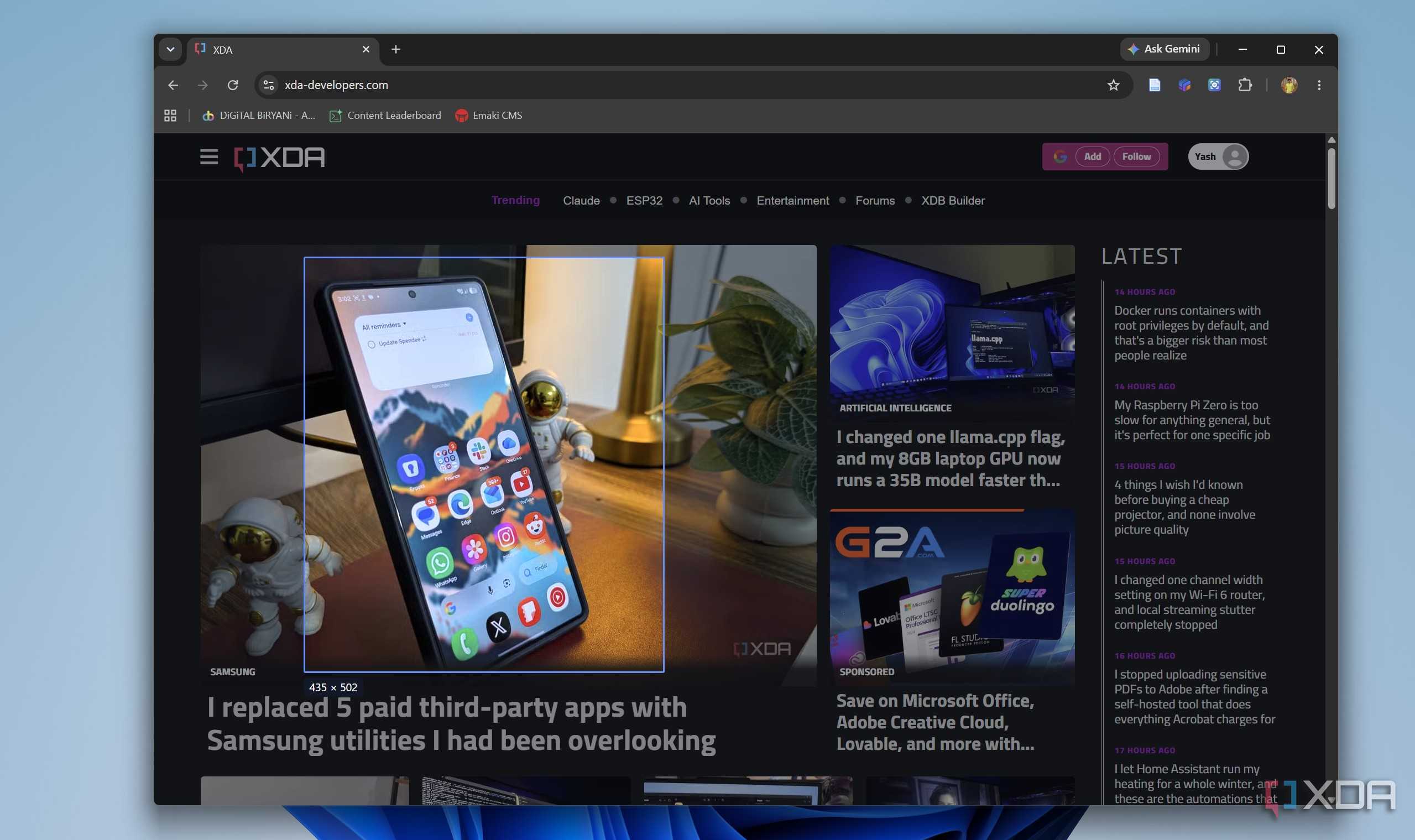The width and height of the screenshot is (1415, 840).
Task: Select the Claude trending topic
Action: tap(581, 200)
